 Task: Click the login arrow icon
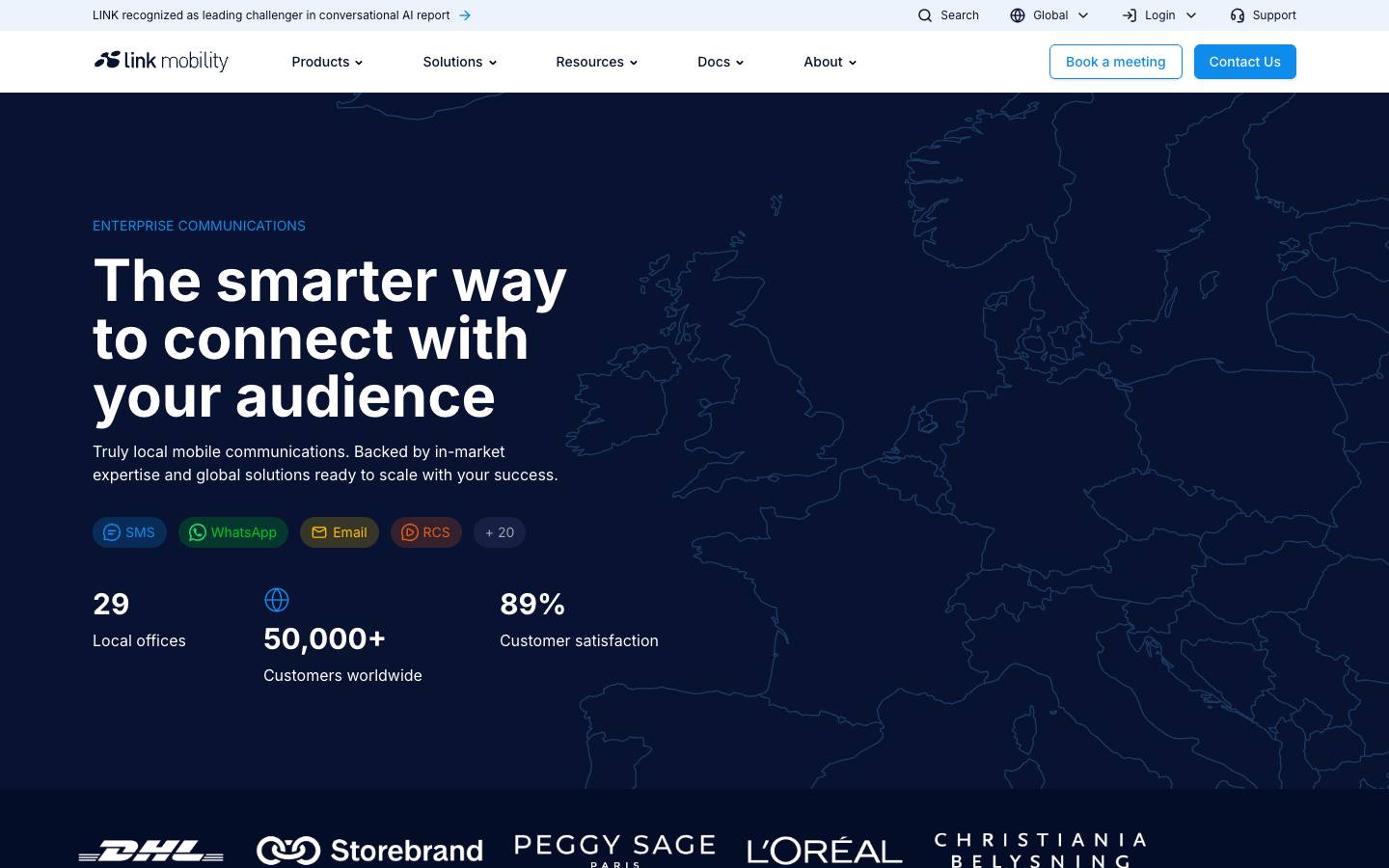[x=1130, y=15]
